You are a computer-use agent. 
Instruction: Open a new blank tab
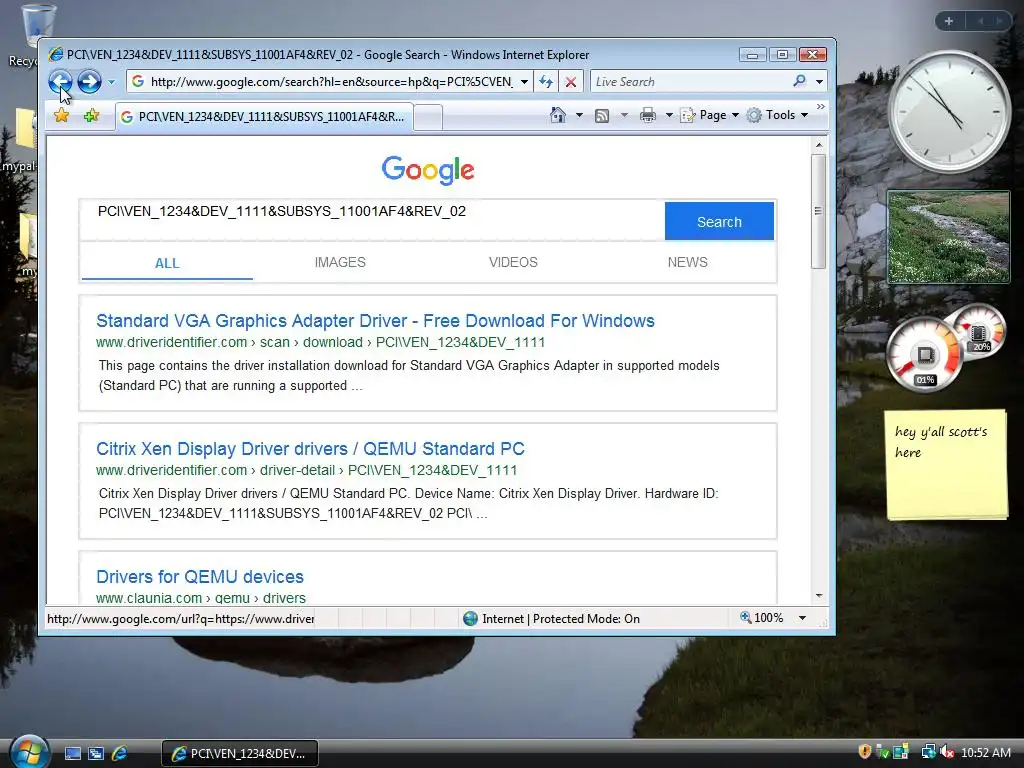pyautogui.click(x=428, y=117)
